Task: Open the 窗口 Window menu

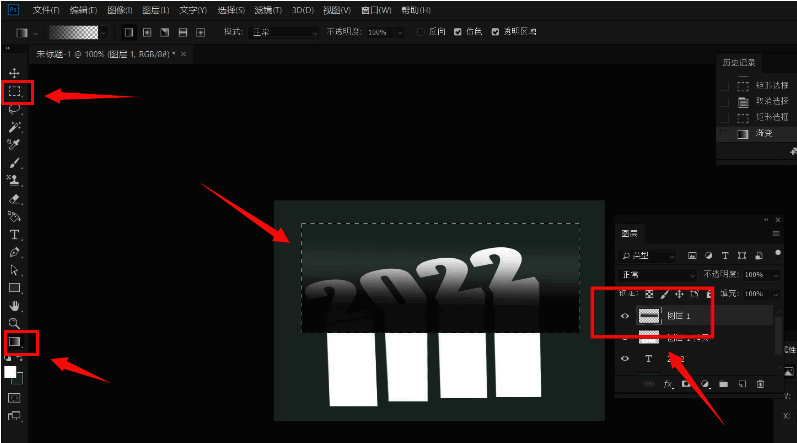Action: click(x=376, y=10)
